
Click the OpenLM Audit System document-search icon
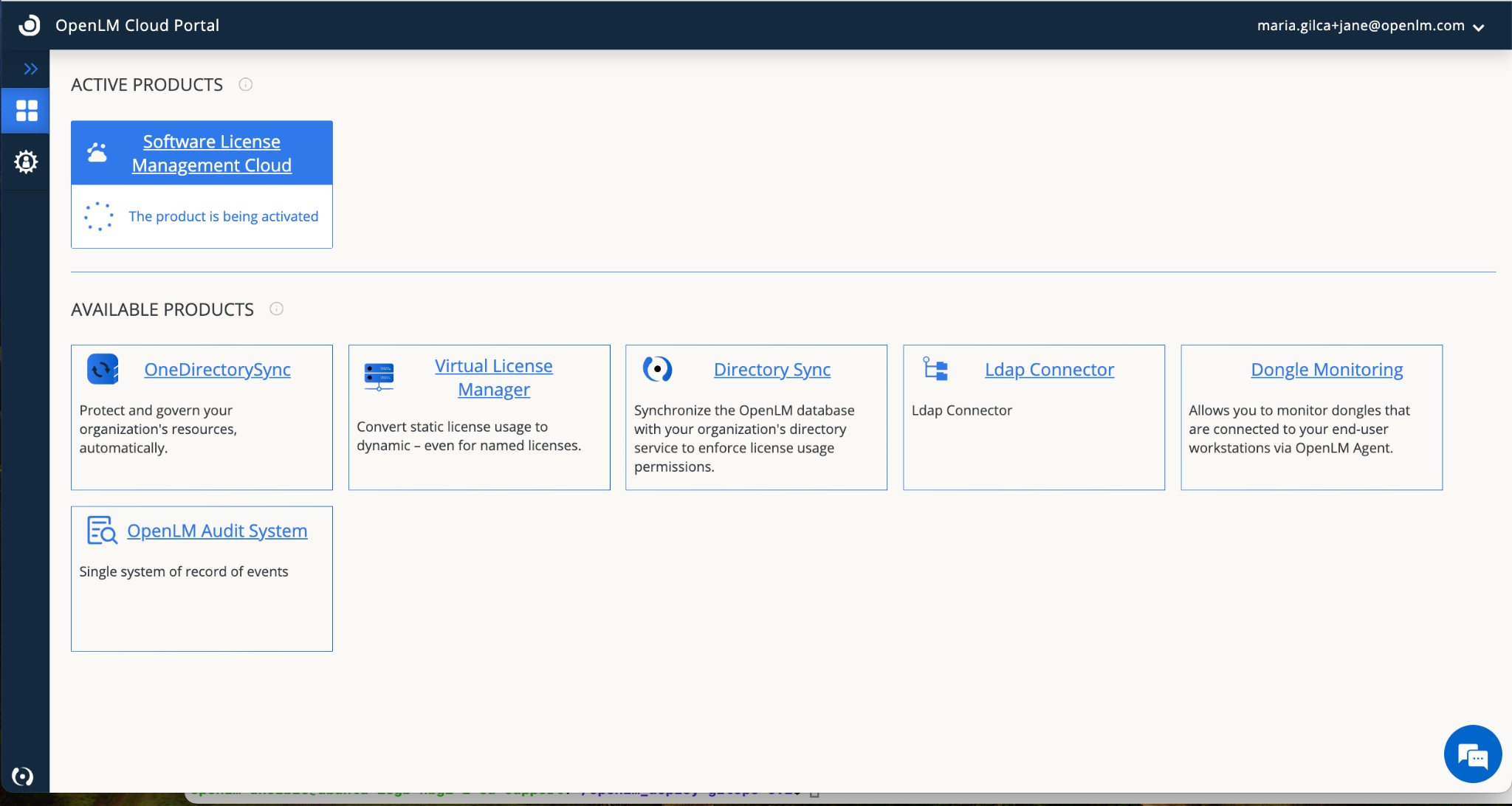tap(103, 530)
